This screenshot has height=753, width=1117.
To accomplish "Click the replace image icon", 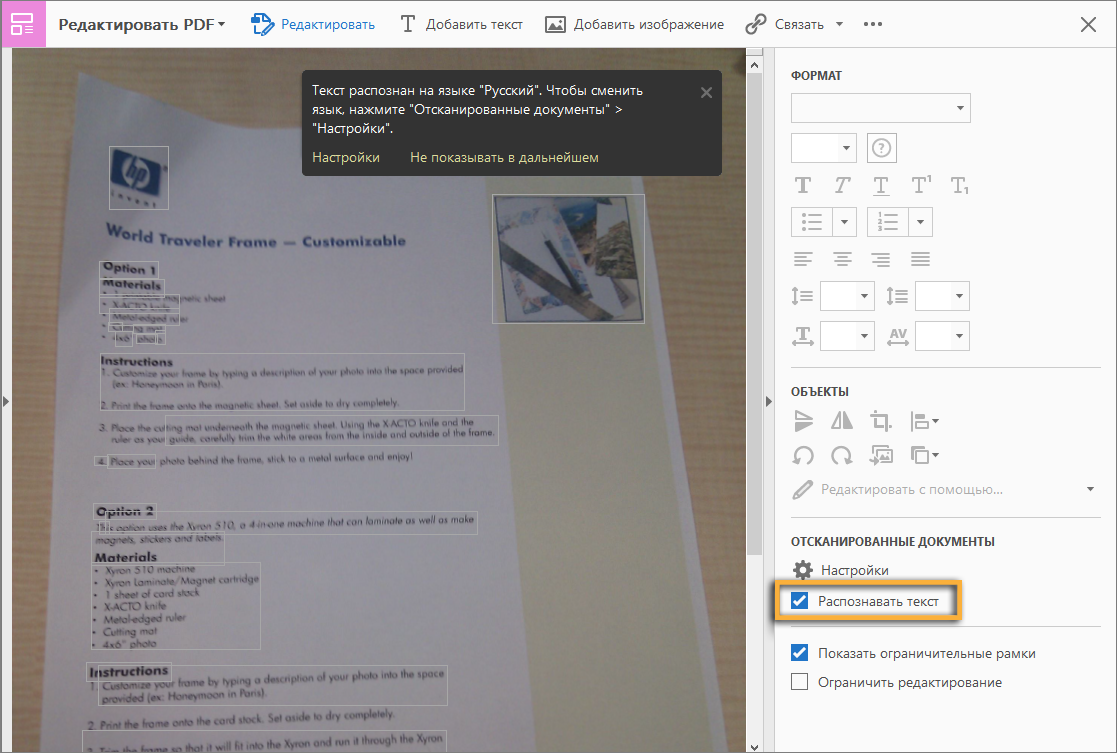I will (x=881, y=455).
